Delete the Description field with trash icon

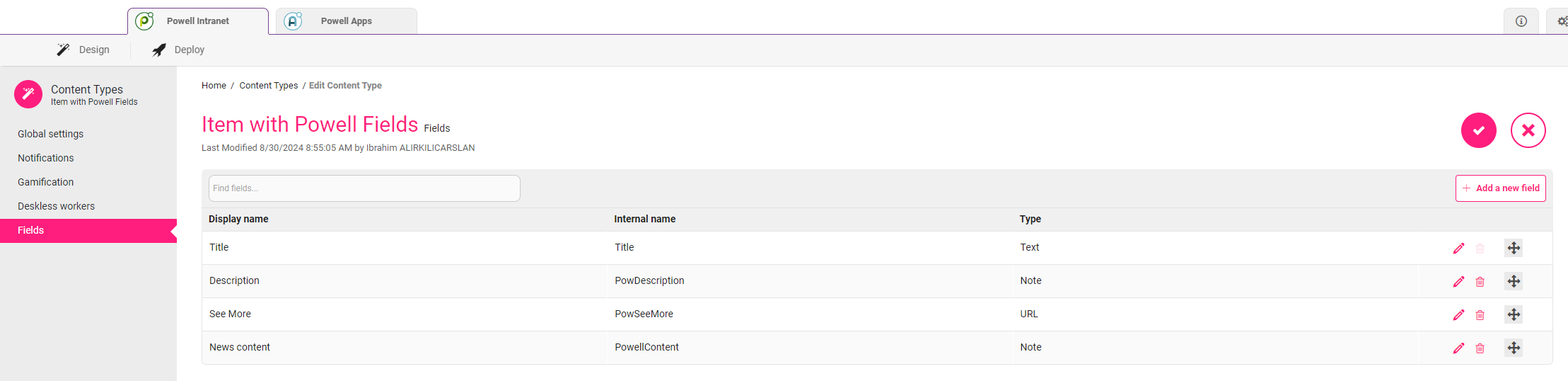tap(1480, 282)
